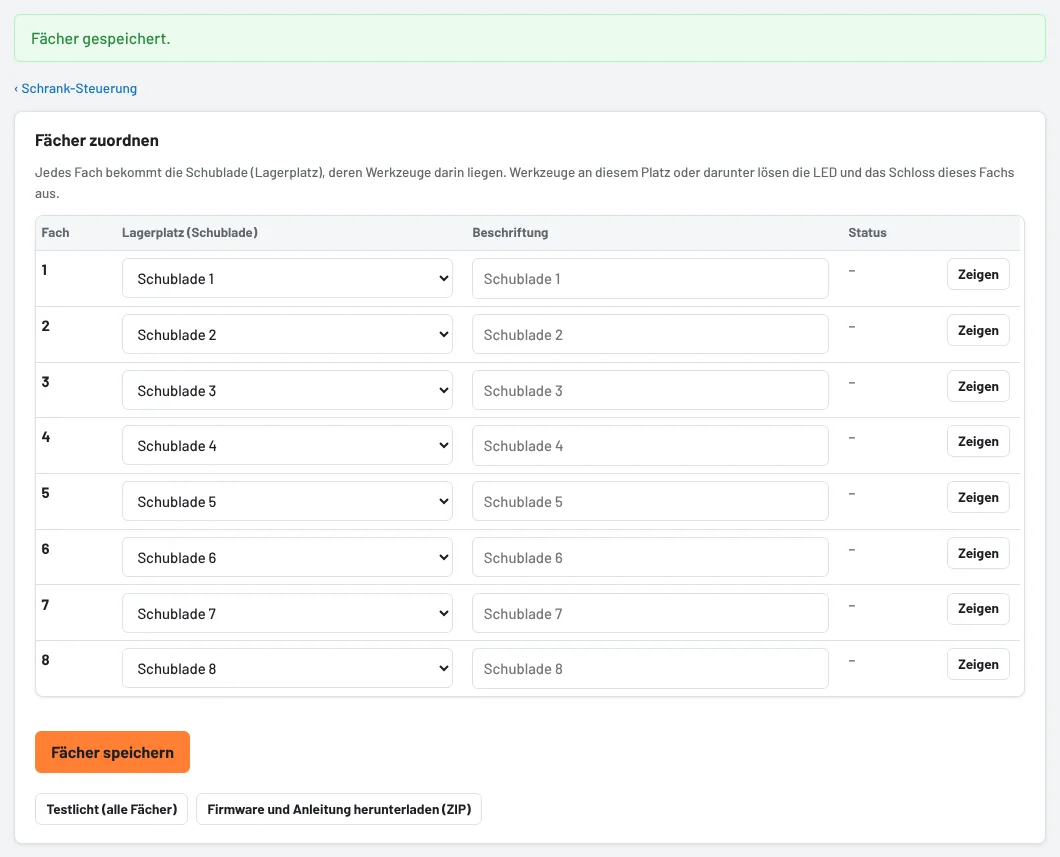Open the Lagerplatz dropdown for Fach 1

pos(287,278)
